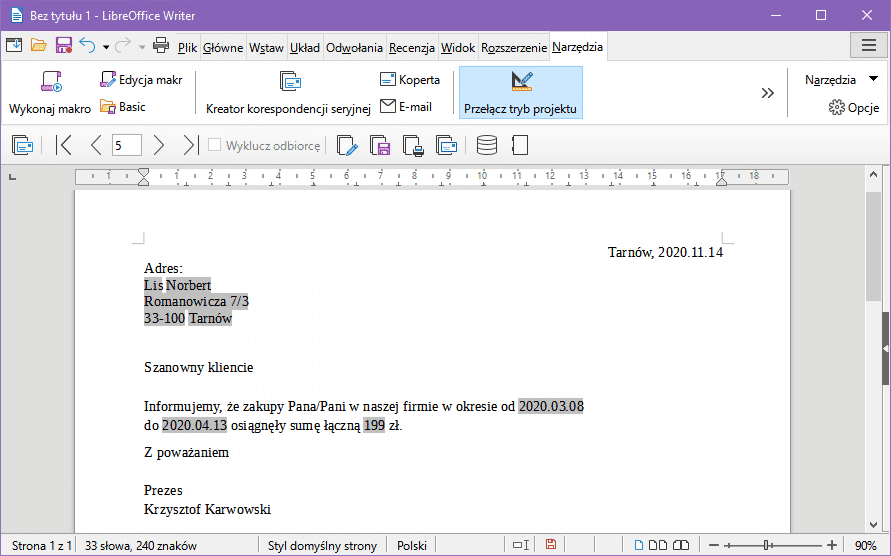Image resolution: width=891 pixels, height=556 pixels.
Task: Open Edycja makr
Action: click(140, 80)
